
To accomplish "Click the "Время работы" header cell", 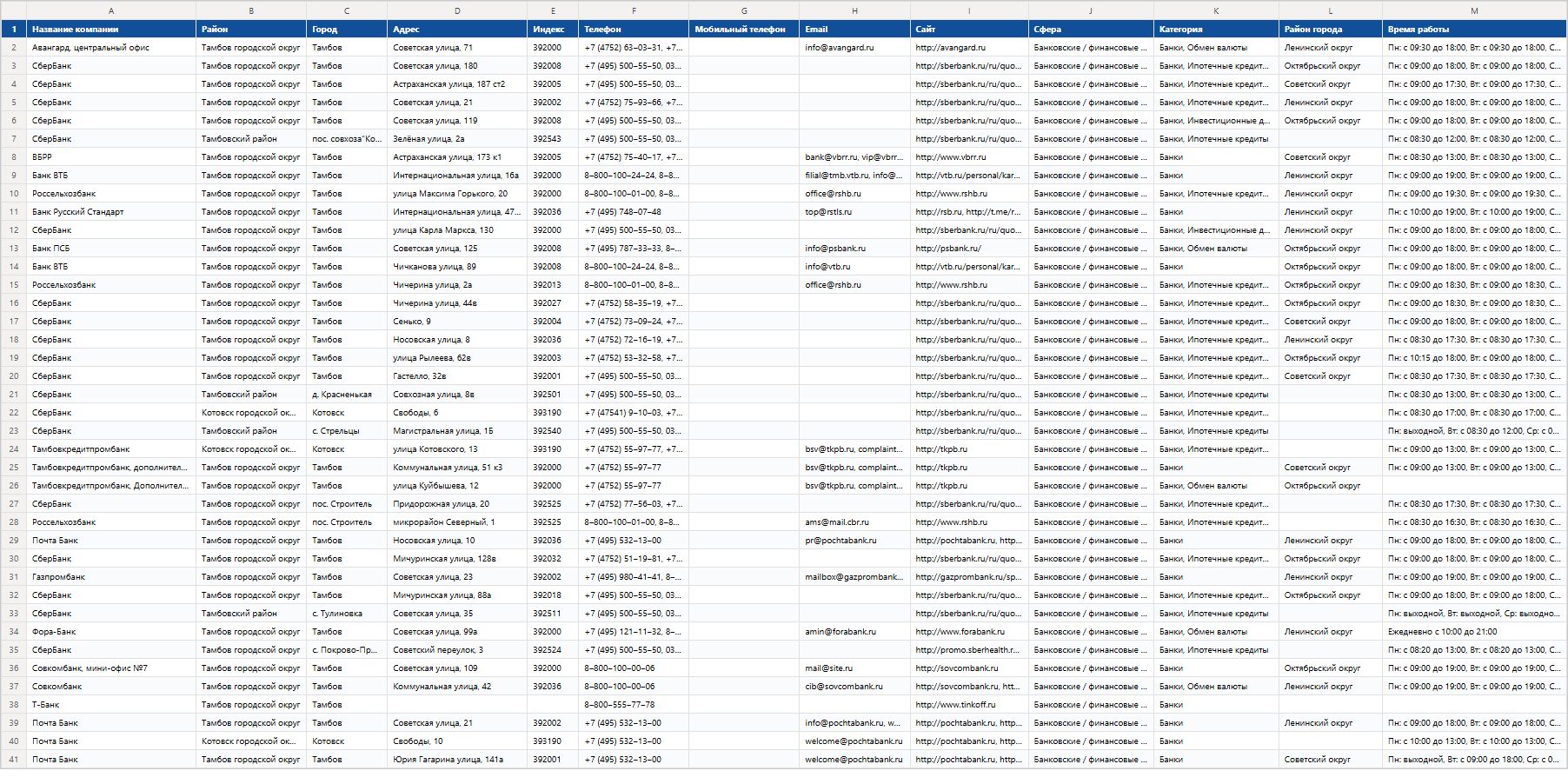I will point(1474,30).
